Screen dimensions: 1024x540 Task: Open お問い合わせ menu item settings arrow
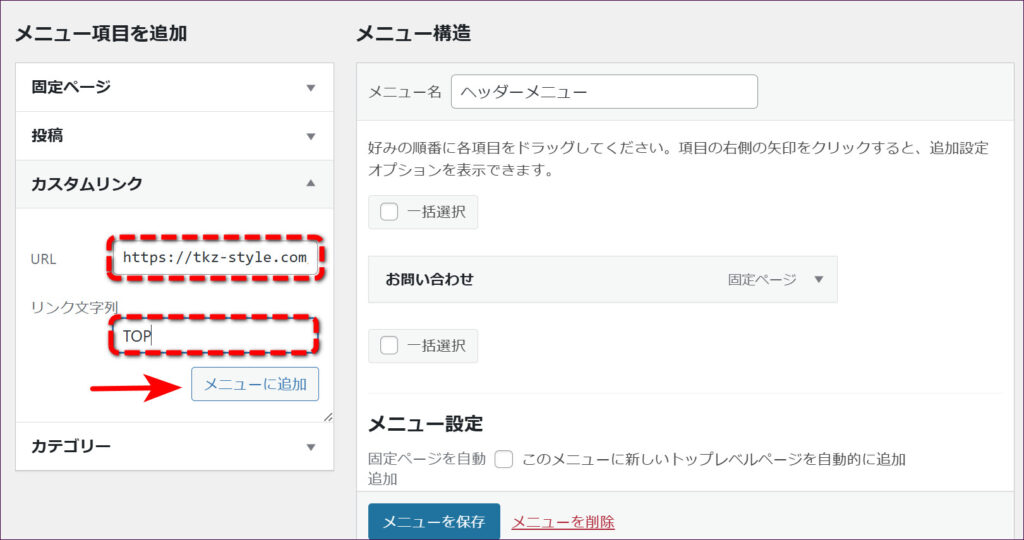tap(818, 280)
